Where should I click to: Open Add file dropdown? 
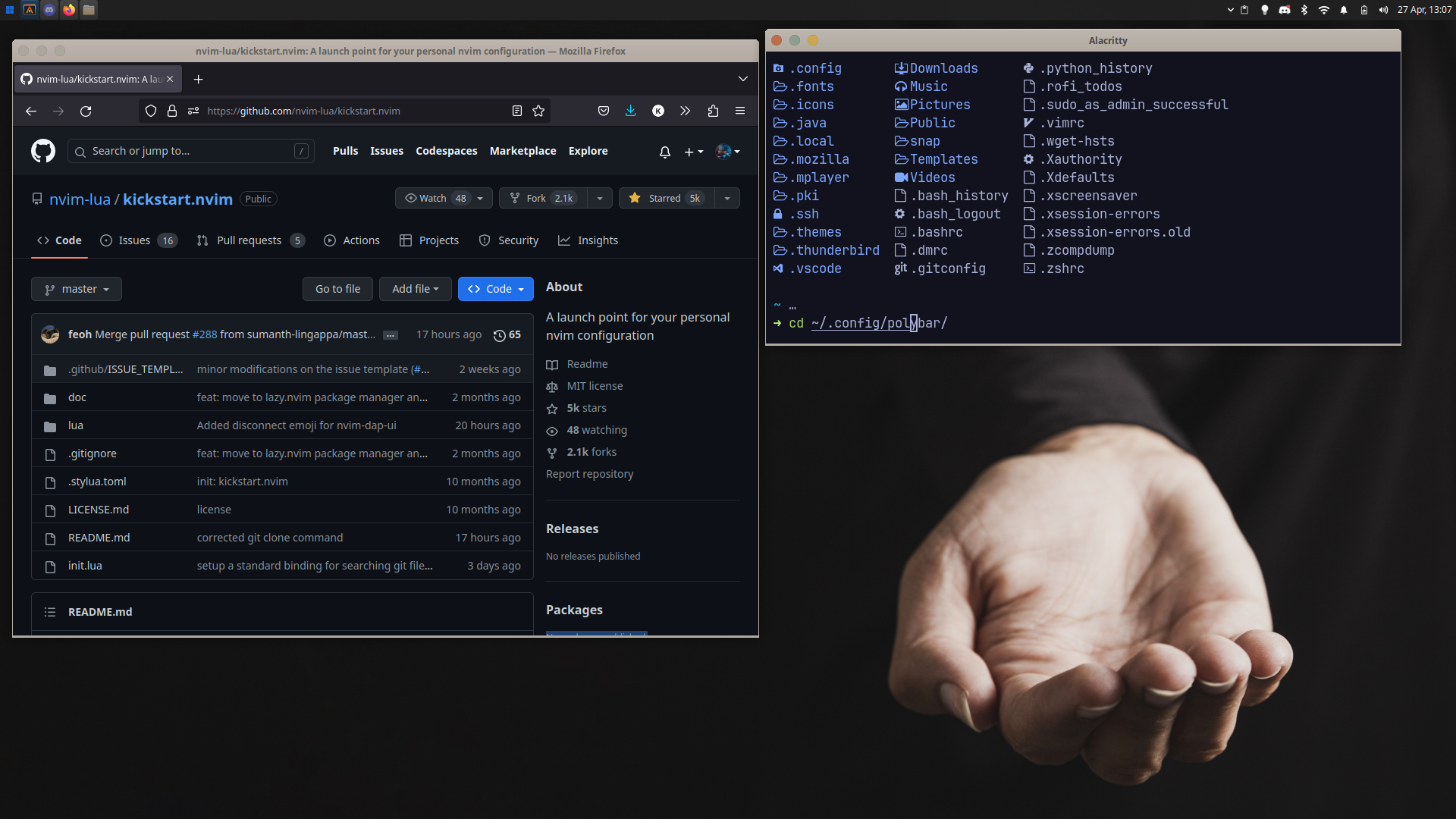(416, 289)
